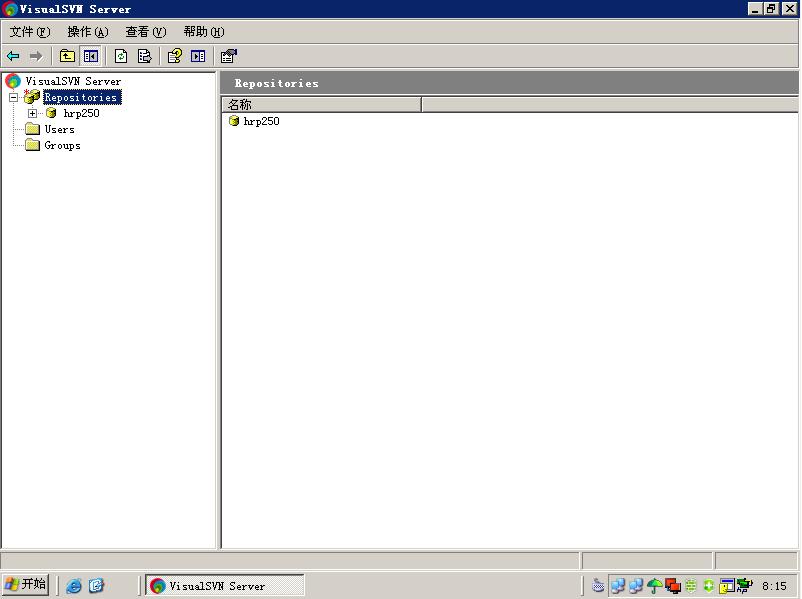Expand the hrp250 tree node
This screenshot has height=599, width=802.
point(32,113)
